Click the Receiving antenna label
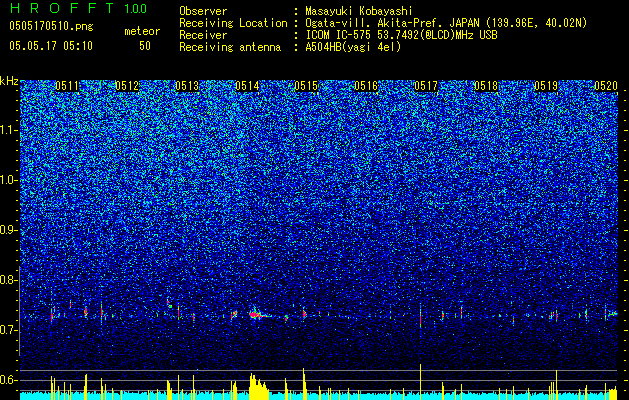Viewport: 629px width, 400px height. (230, 47)
